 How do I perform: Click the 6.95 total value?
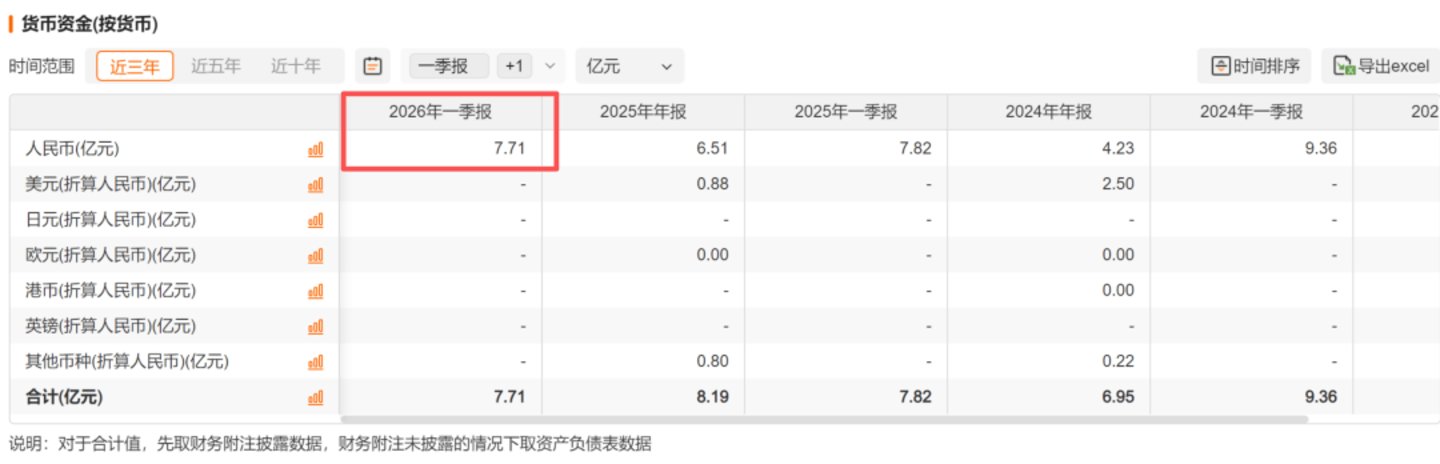click(1118, 398)
